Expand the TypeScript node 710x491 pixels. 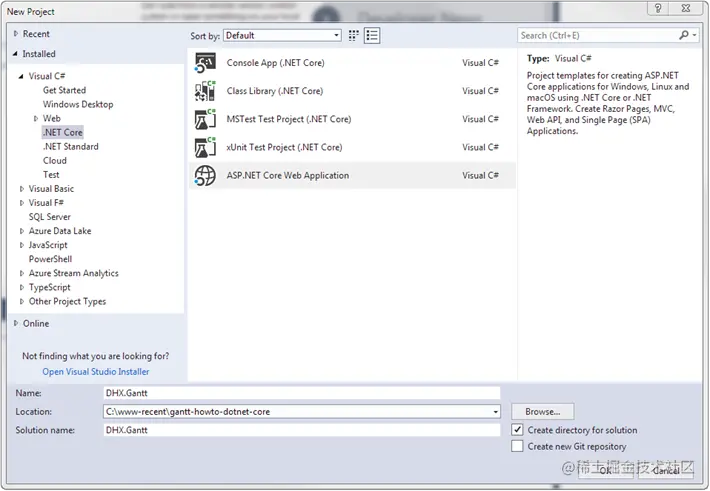click(x=21, y=287)
